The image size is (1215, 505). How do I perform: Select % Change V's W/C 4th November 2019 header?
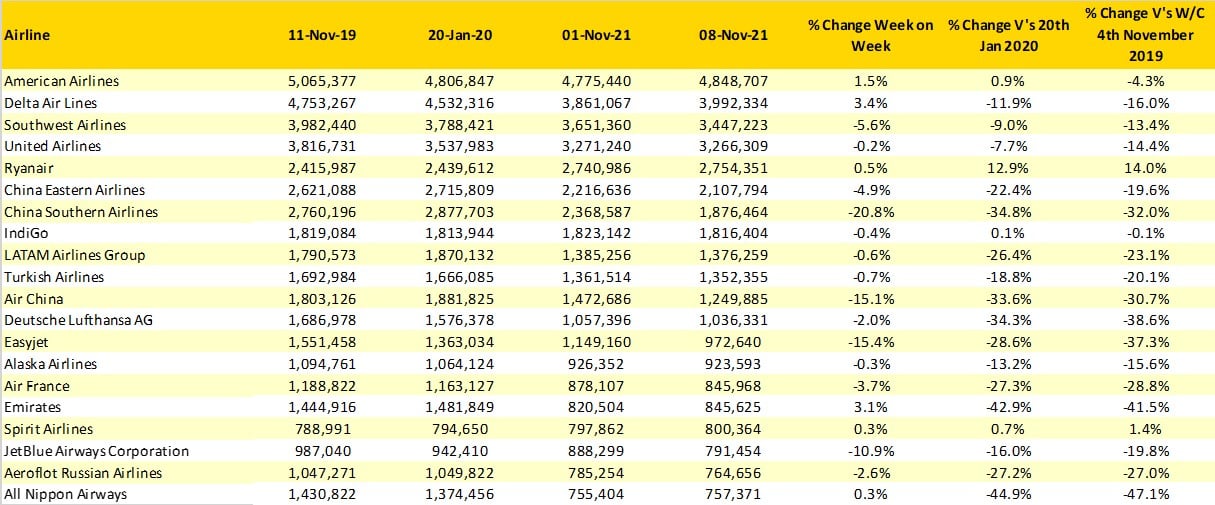click(1147, 35)
